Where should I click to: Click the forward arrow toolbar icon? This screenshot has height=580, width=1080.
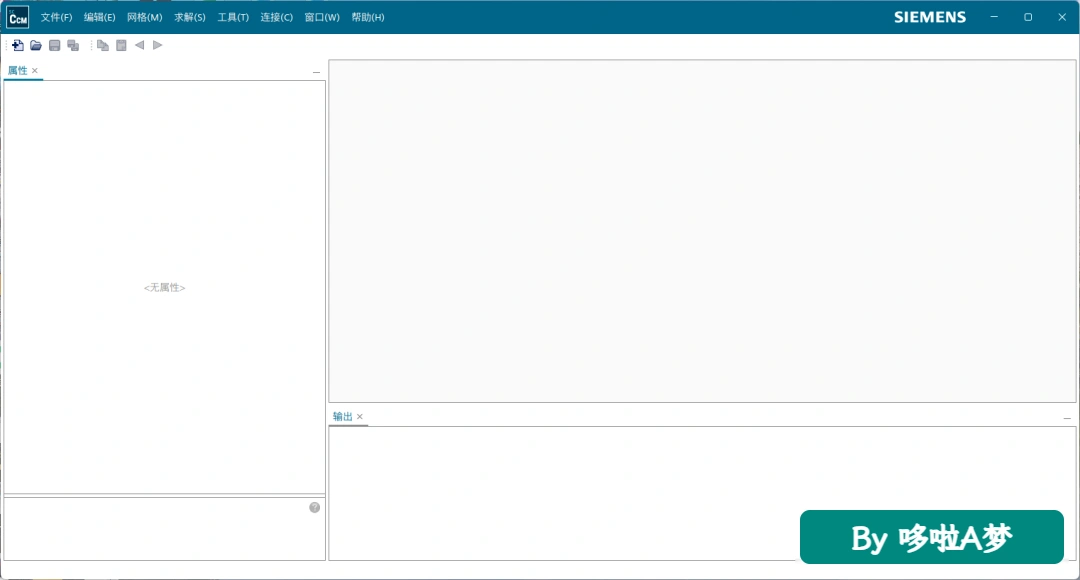[158, 45]
